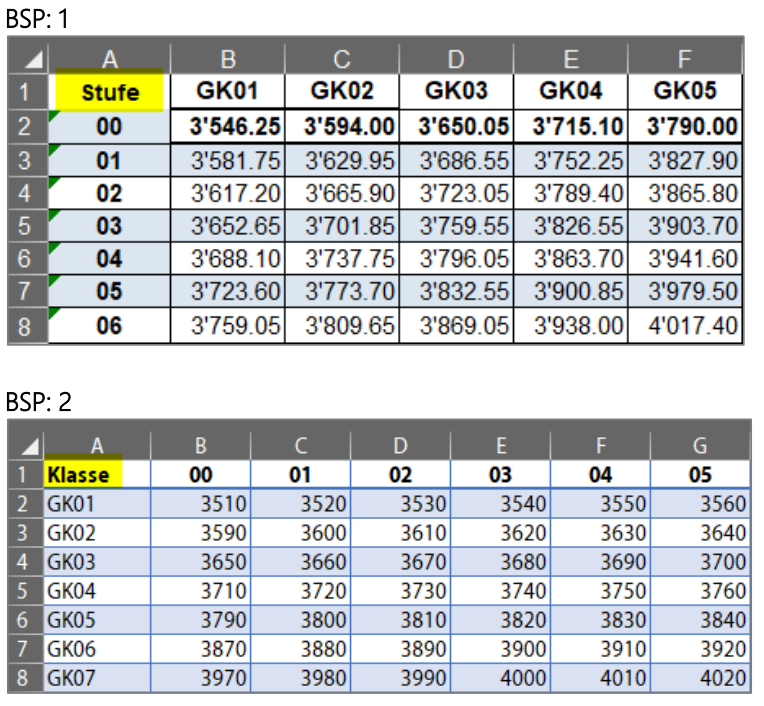Select the GK04 column title in BSP 1
The image size is (764, 706).
click(570, 91)
